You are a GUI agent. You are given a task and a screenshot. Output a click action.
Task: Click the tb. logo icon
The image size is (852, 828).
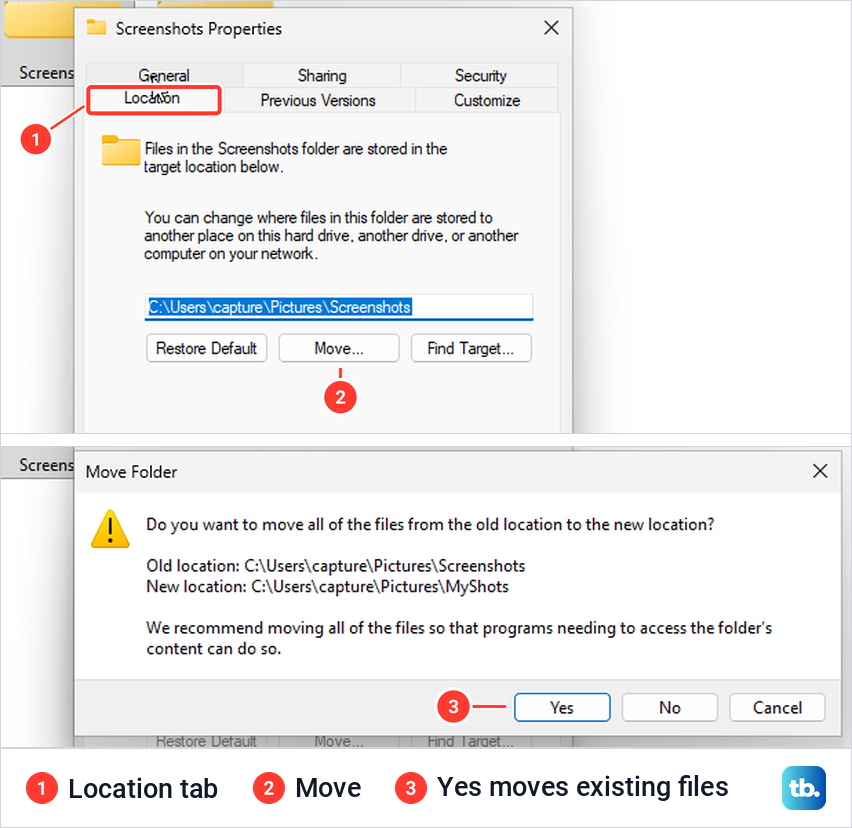[x=804, y=788]
